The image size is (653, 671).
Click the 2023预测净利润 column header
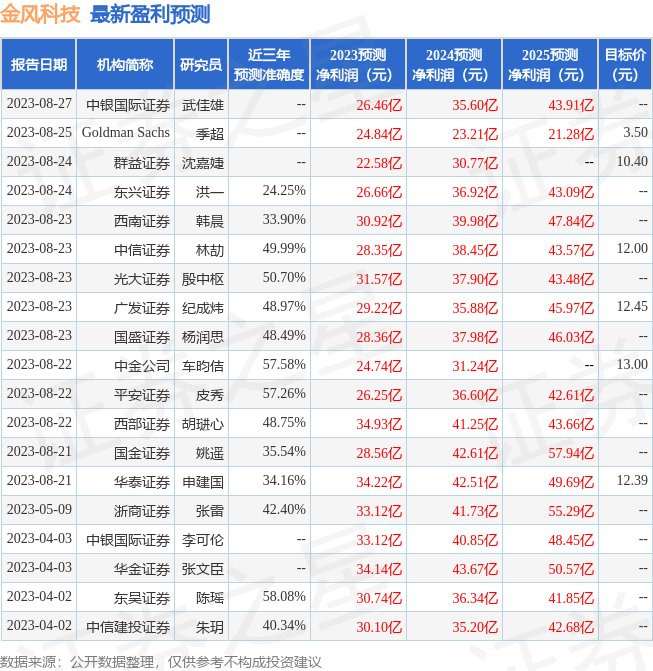[x=358, y=65]
